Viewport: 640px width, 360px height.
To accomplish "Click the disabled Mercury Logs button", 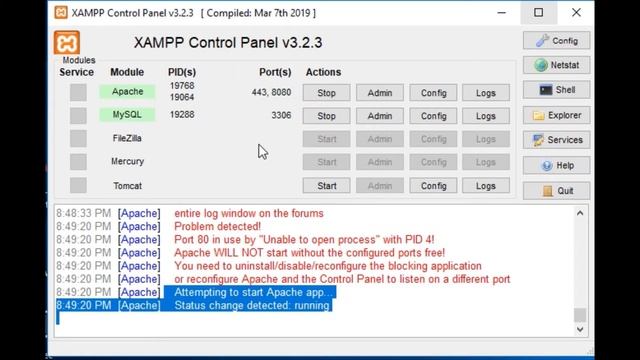I will tap(486, 162).
